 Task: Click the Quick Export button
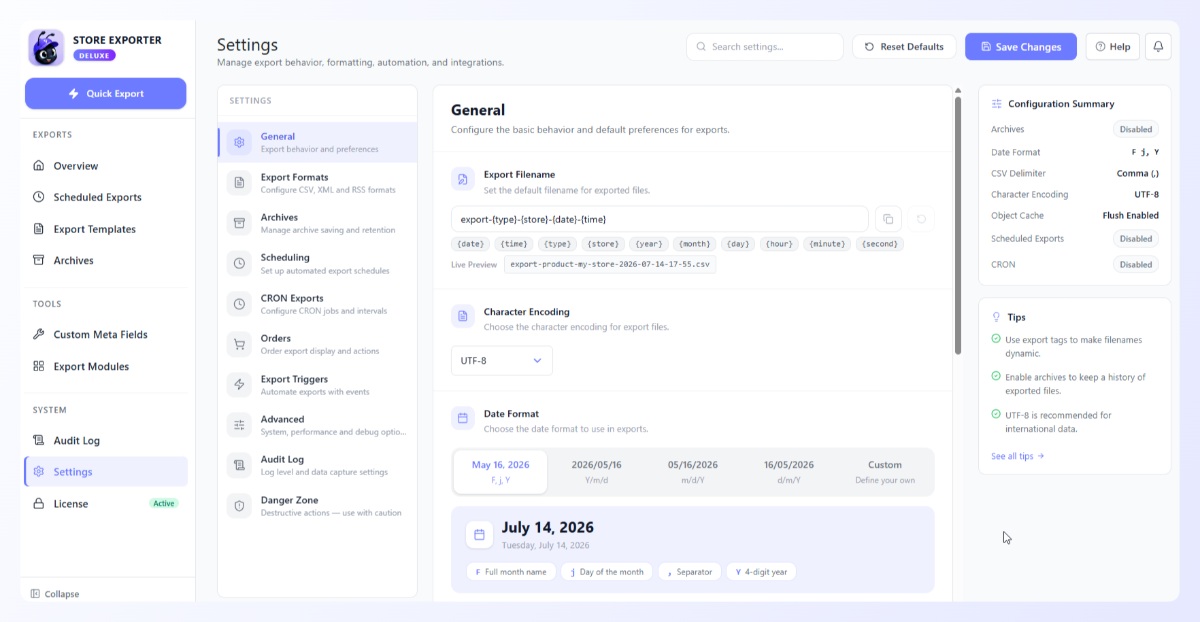click(105, 93)
